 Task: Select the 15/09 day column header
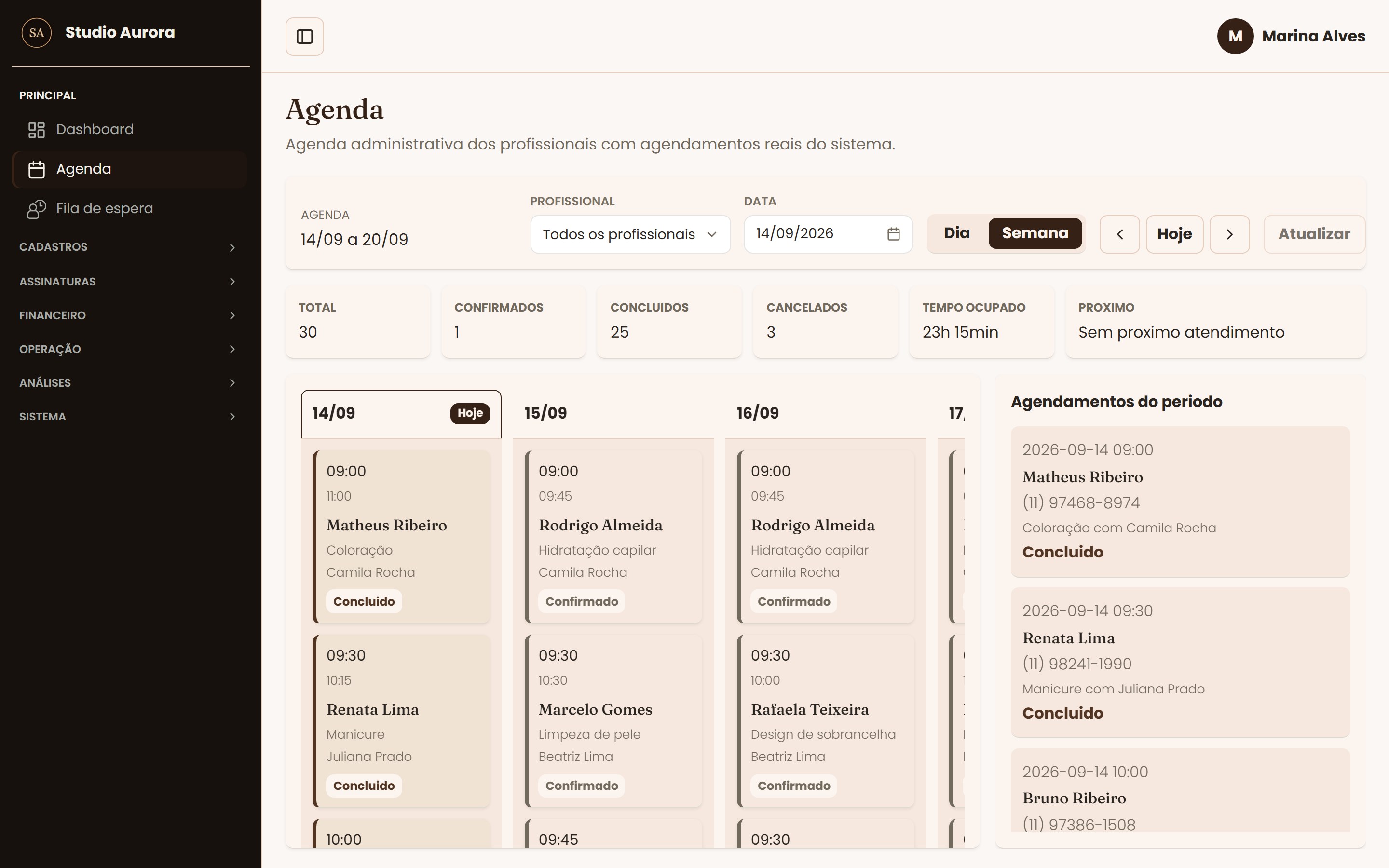[x=613, y=414]
